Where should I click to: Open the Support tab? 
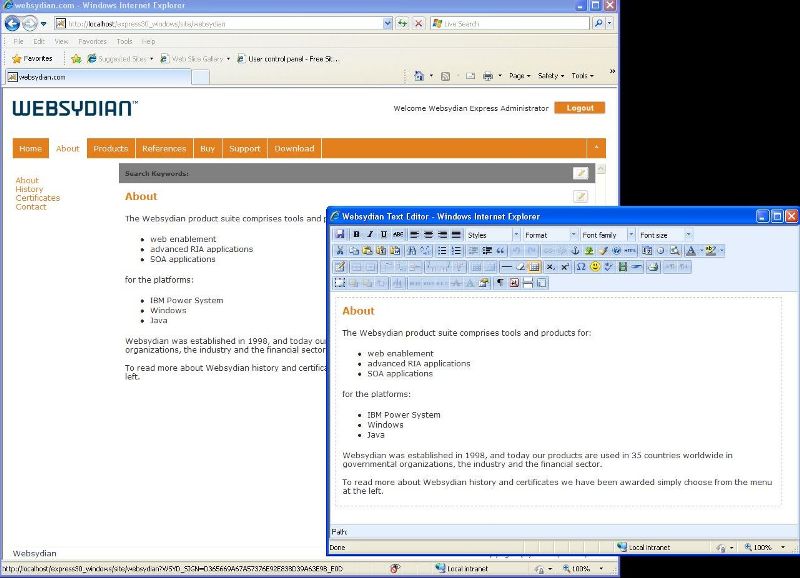click(x=245, y=148)
